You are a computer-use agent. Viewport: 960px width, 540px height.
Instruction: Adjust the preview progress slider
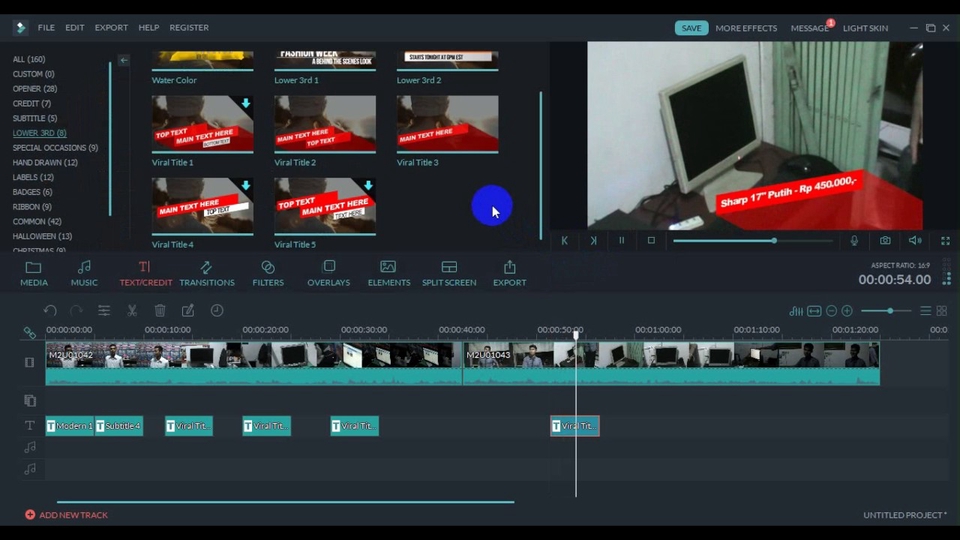coord(753,241)
